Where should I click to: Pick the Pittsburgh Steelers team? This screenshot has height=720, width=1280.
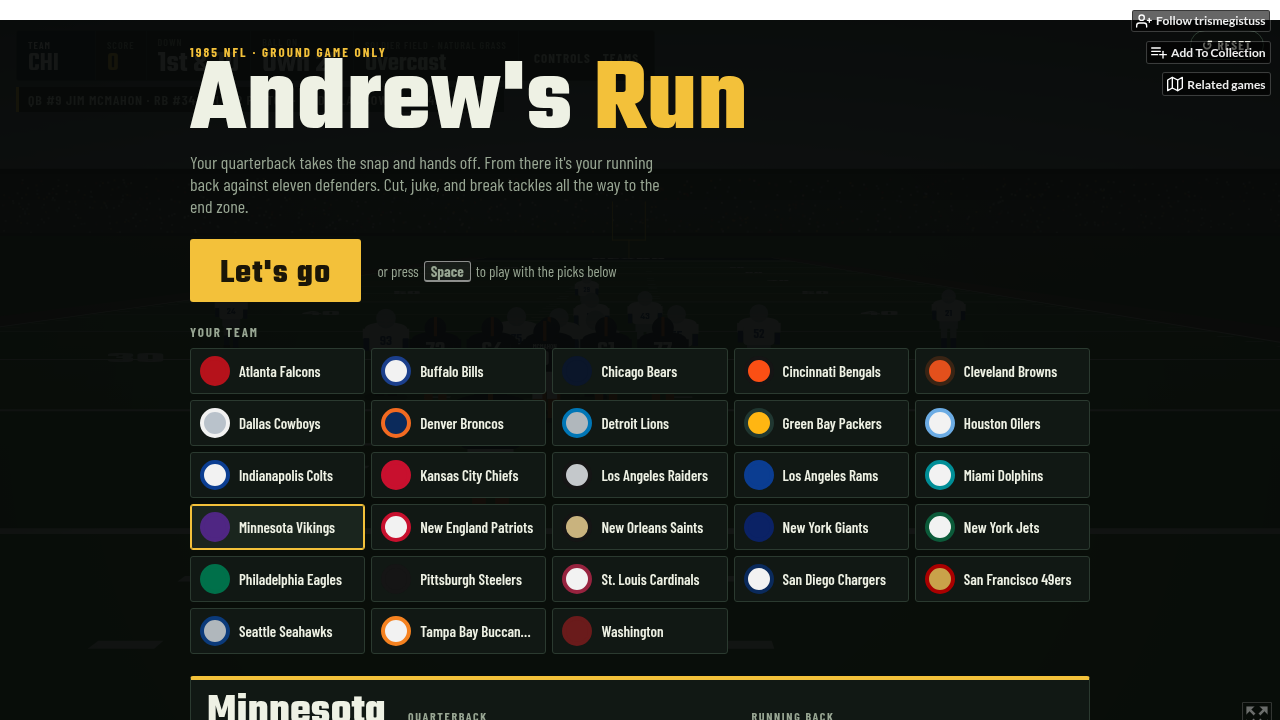[458, 579]
